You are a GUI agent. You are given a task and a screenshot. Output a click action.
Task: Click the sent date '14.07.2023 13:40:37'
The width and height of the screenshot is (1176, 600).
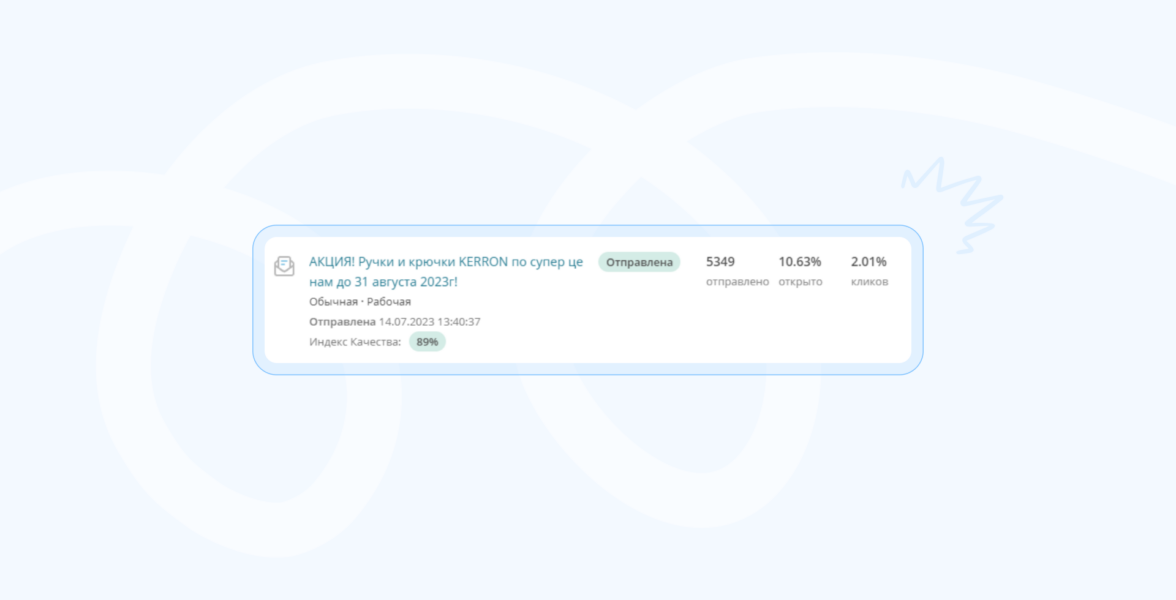[429, 322]
